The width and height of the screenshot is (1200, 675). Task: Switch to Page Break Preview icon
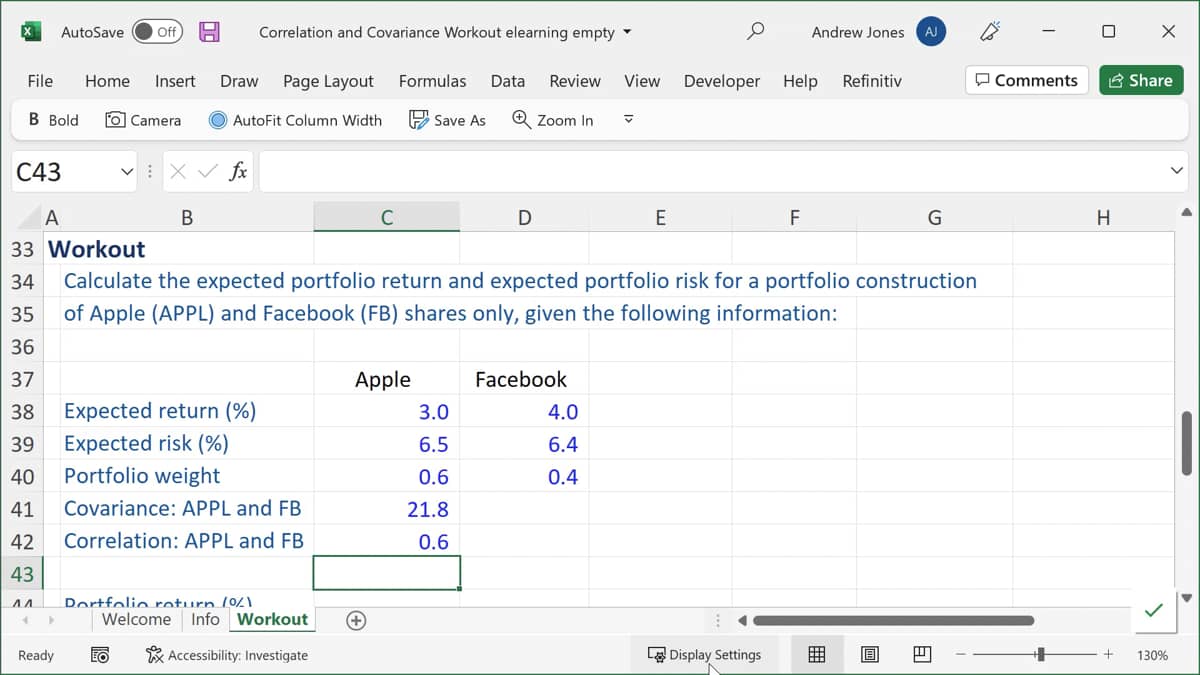922,655
